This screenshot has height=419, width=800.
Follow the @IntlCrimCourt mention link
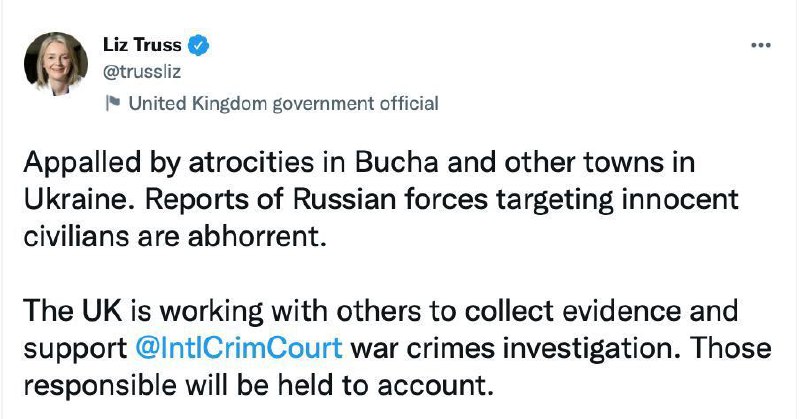238,353
